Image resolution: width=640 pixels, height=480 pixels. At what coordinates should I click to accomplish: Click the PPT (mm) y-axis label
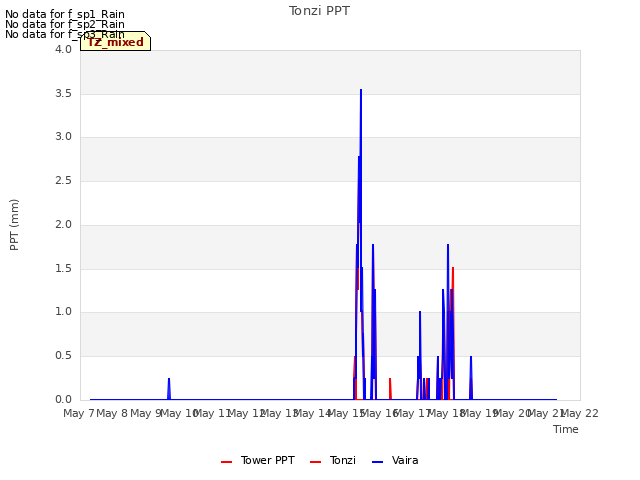pyautogui.click(x=14, y=225)
